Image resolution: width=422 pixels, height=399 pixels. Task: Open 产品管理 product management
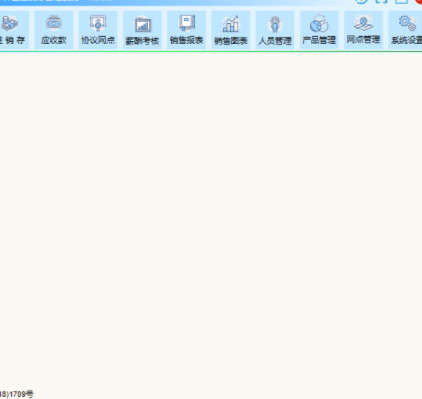(x=319, y=30)
